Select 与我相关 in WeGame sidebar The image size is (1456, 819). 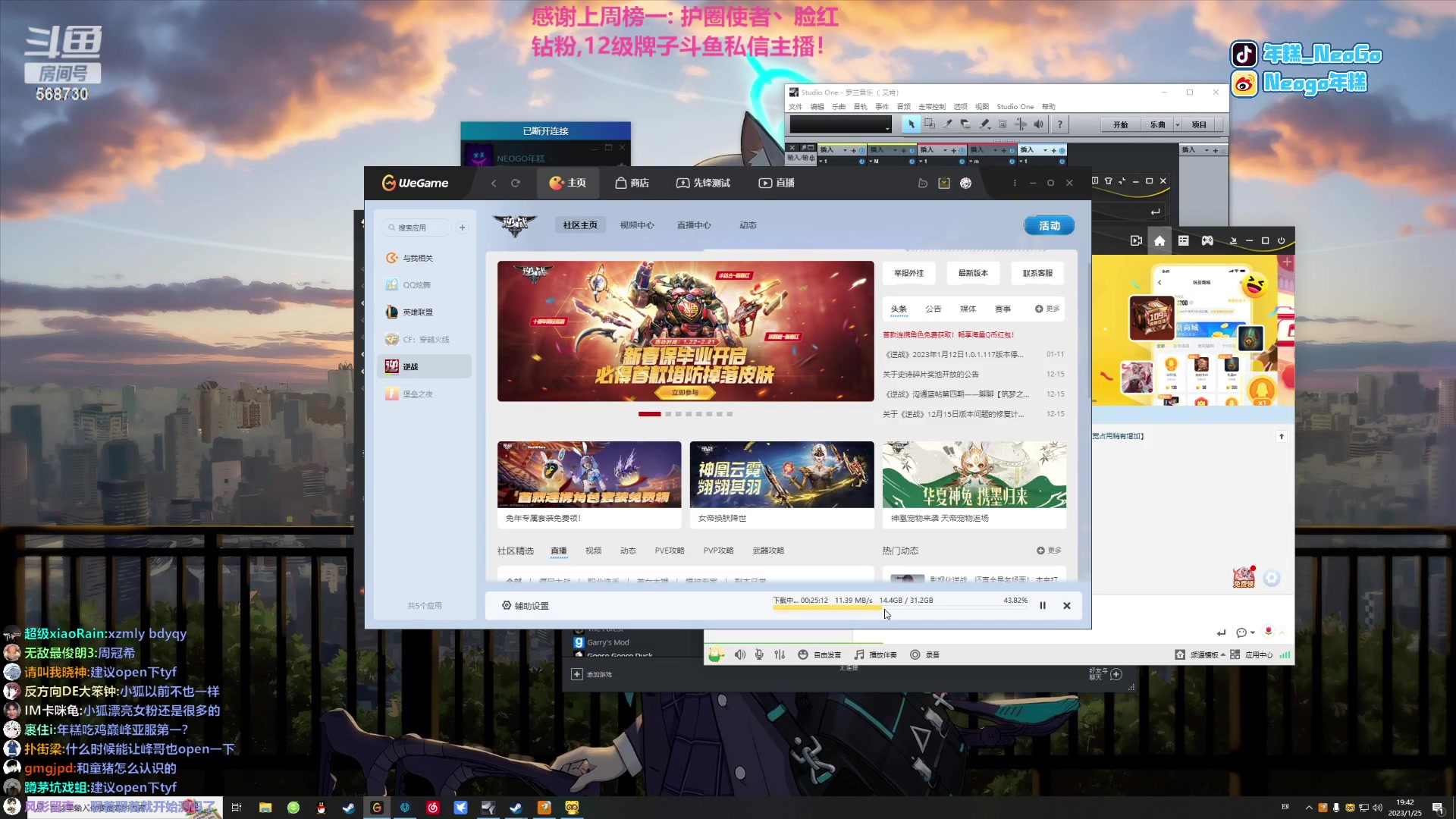coord(425,258)
